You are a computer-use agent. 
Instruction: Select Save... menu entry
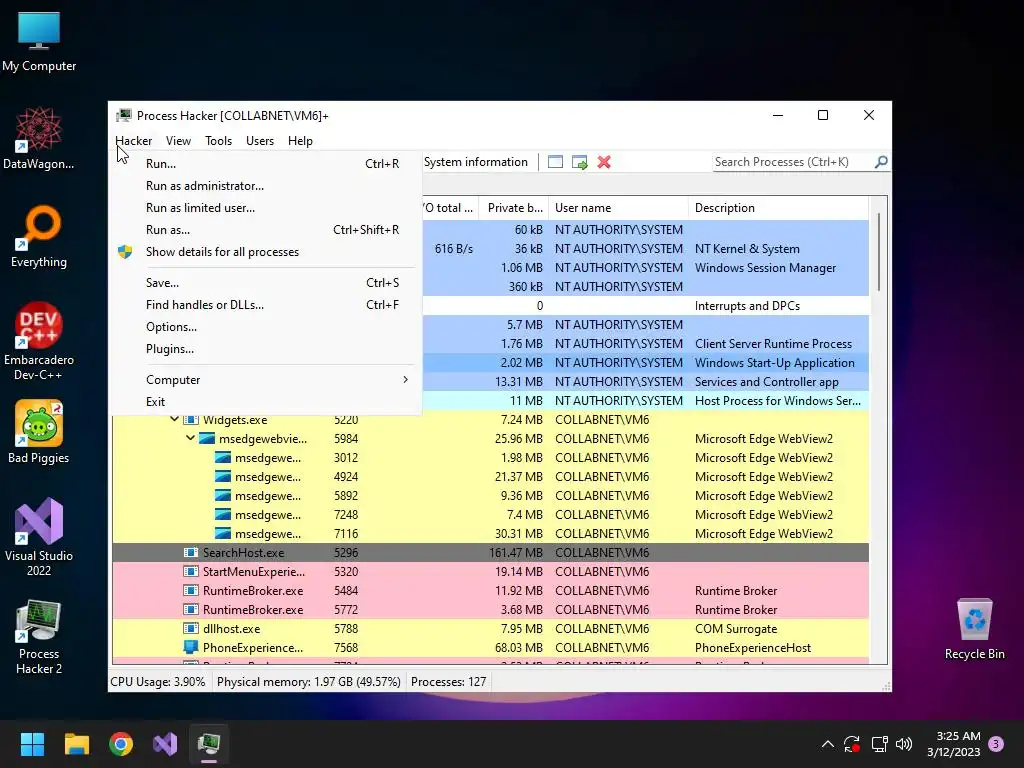(266, 283)
